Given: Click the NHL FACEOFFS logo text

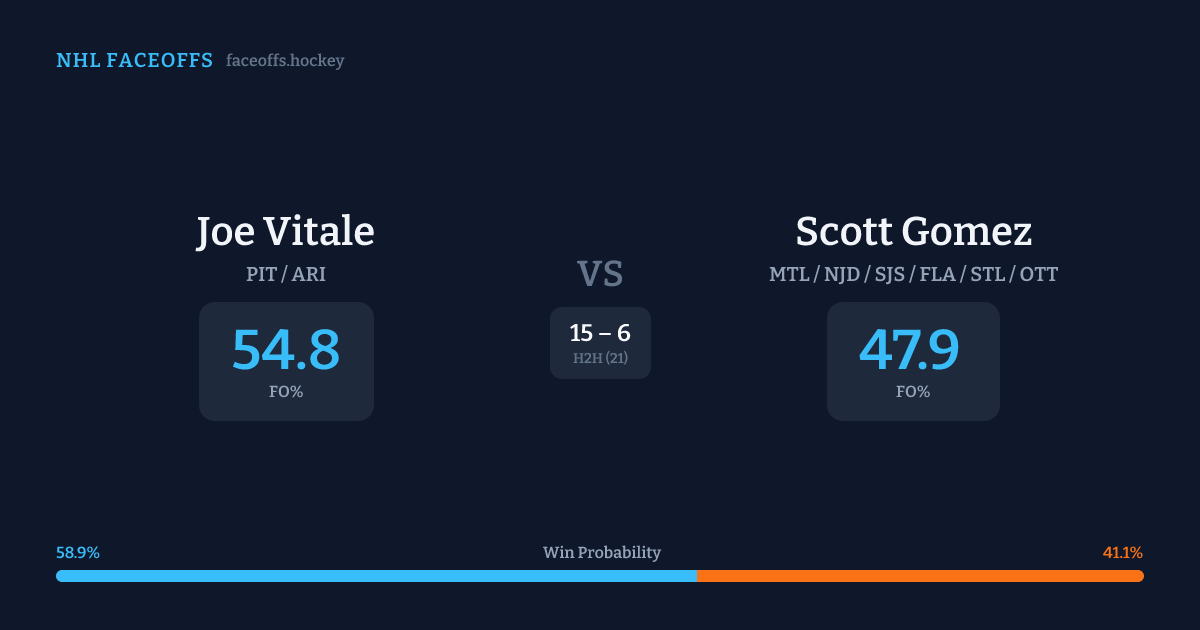Looking at the screenshot, I should pos(134,61).
